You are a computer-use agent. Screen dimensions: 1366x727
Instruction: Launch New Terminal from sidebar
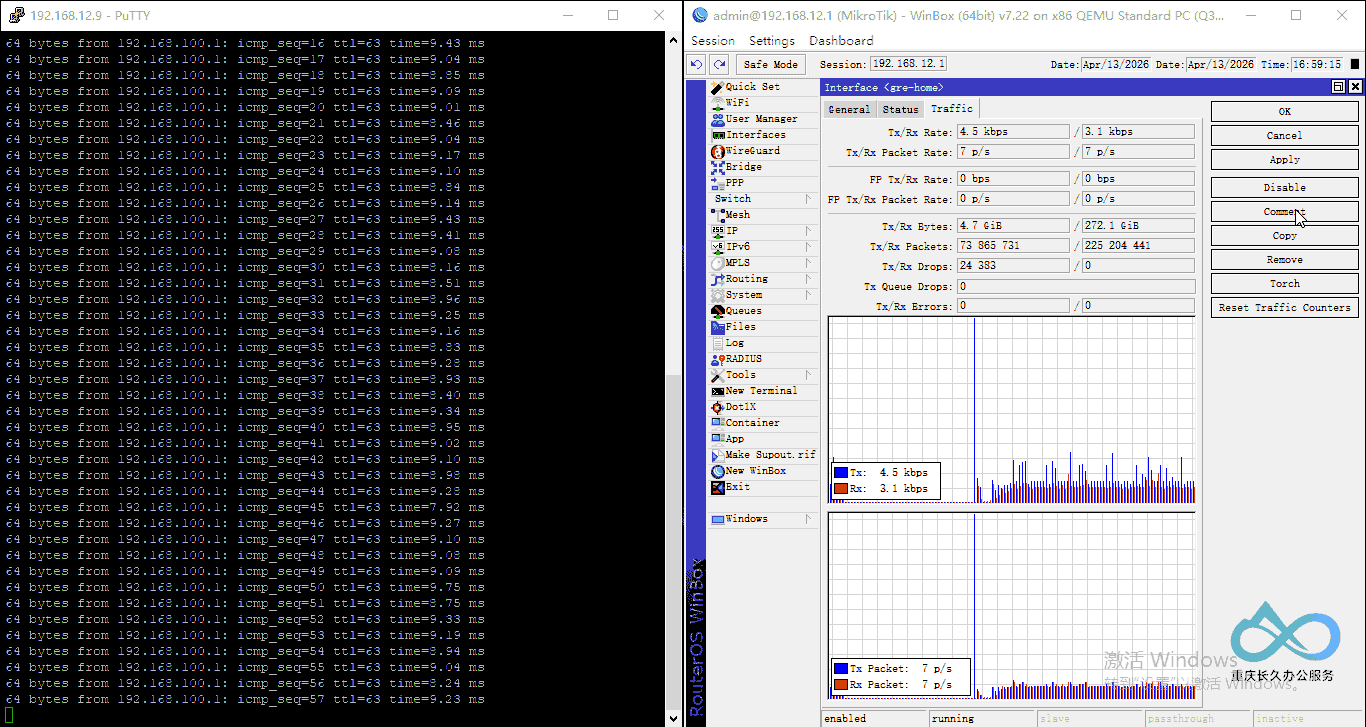click(x=760, y=391)
